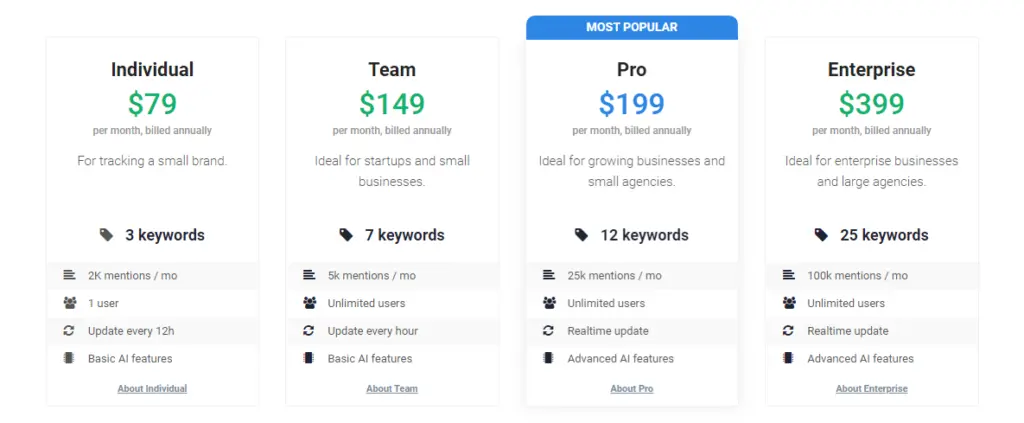This screenshot has width=1024, height=423.
Task: Click the users icon beside 1 user
Action: pos(69,303)
